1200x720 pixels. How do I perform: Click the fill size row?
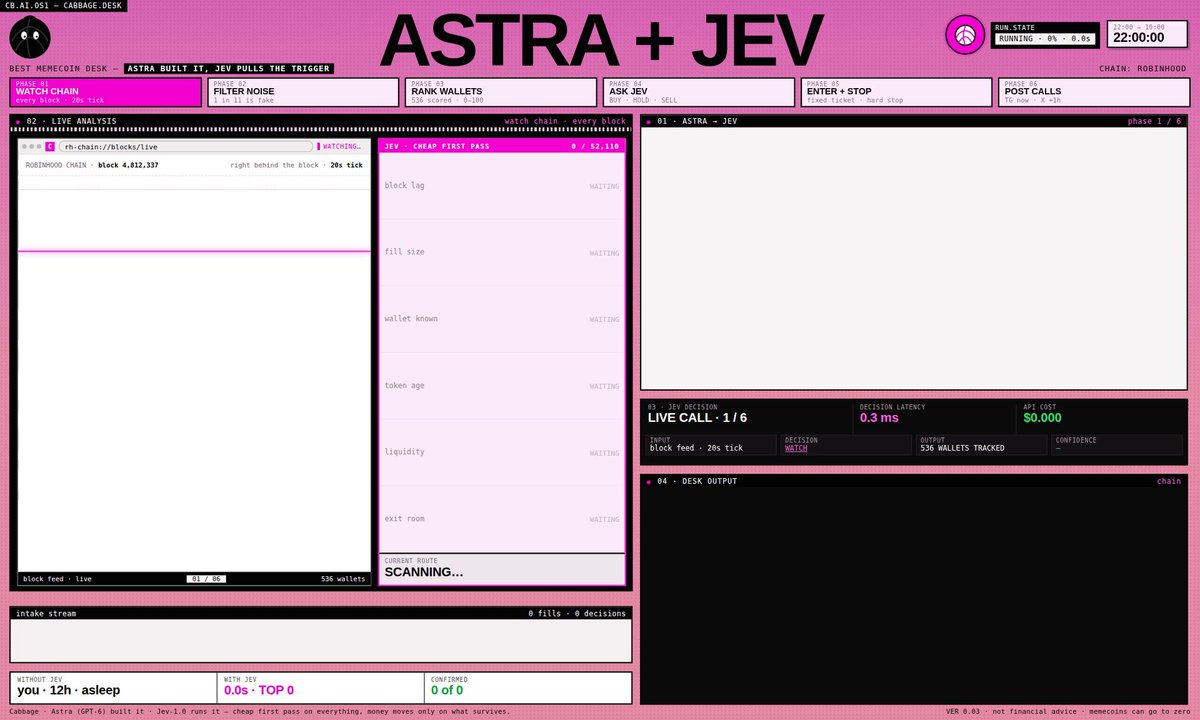[502, 252]
